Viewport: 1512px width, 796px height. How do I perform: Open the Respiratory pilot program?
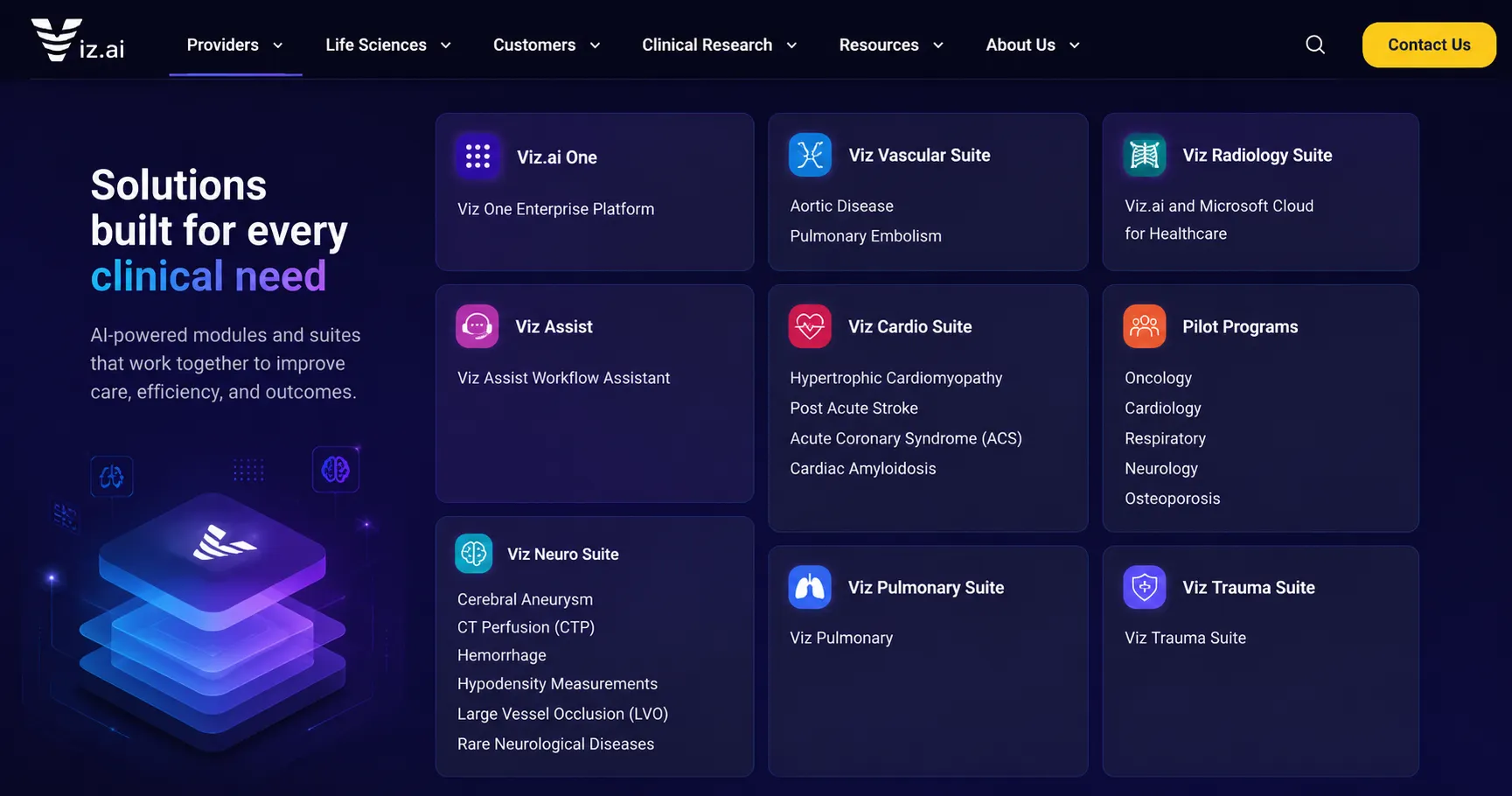(1165, 438)
